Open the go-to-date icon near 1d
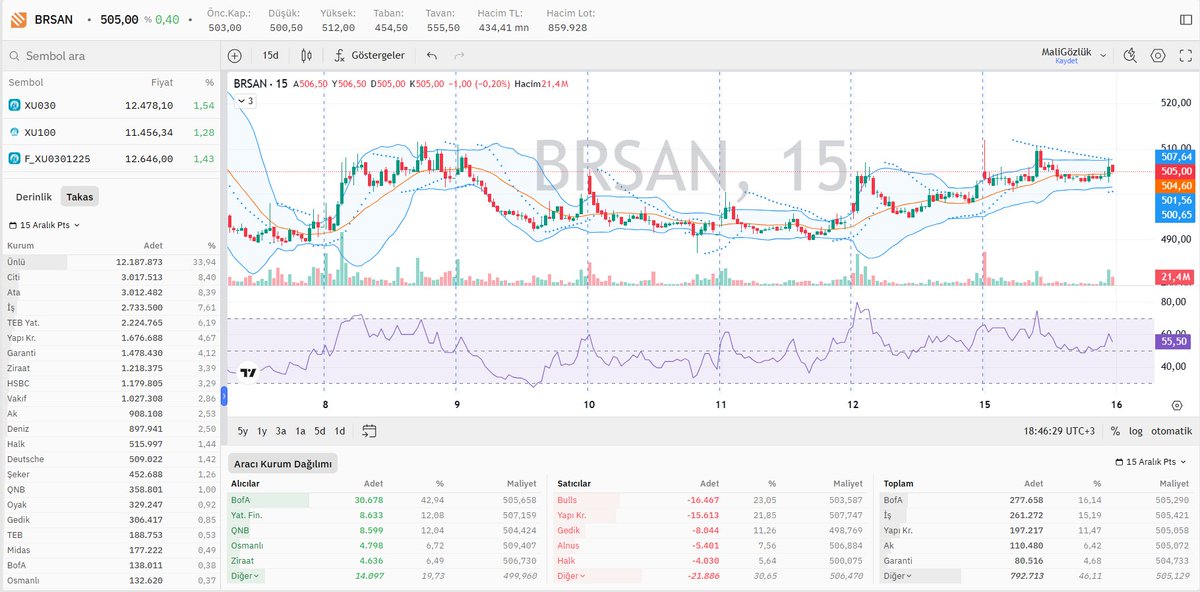 [x=369, y=430]
